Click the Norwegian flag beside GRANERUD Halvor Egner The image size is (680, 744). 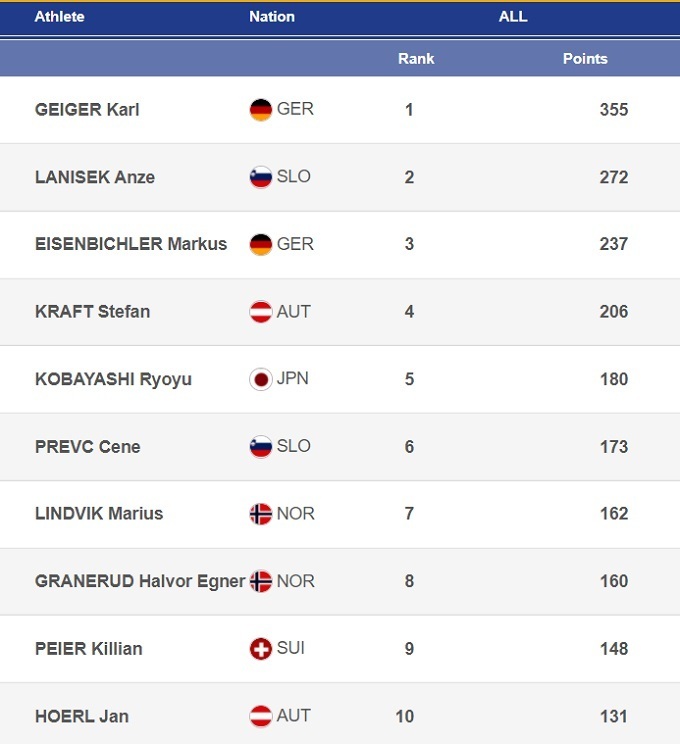[261, 581]
